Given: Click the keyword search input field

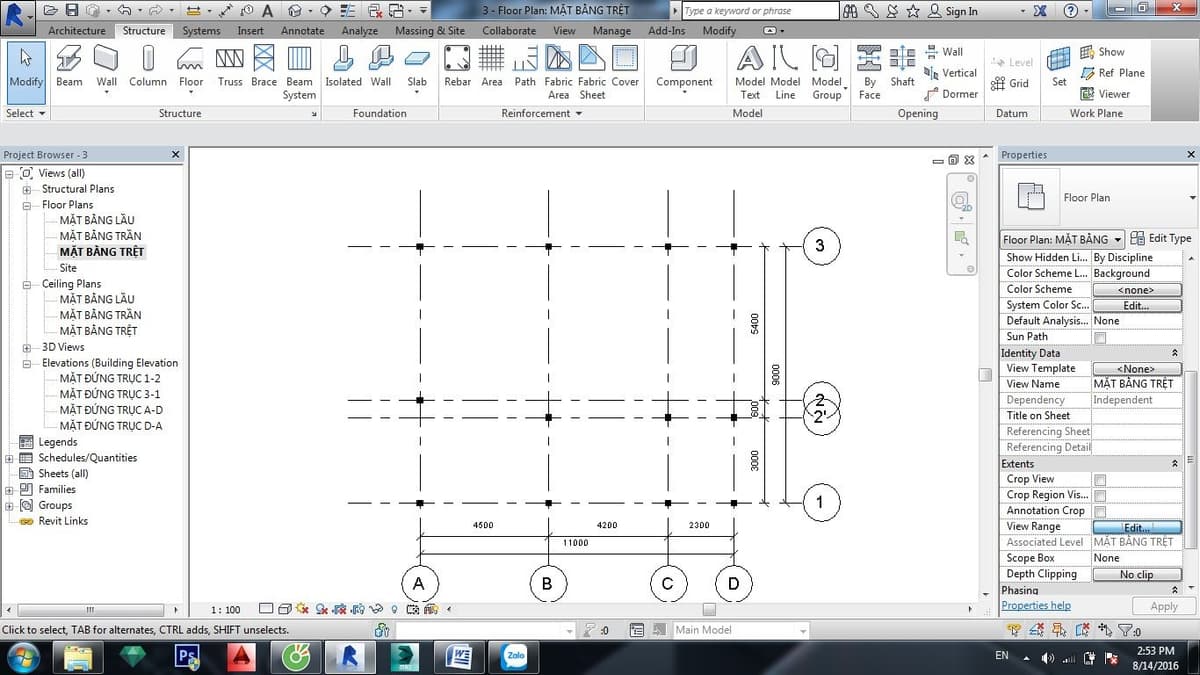Looking at the screenshot, I should click(x=761, y=11).
